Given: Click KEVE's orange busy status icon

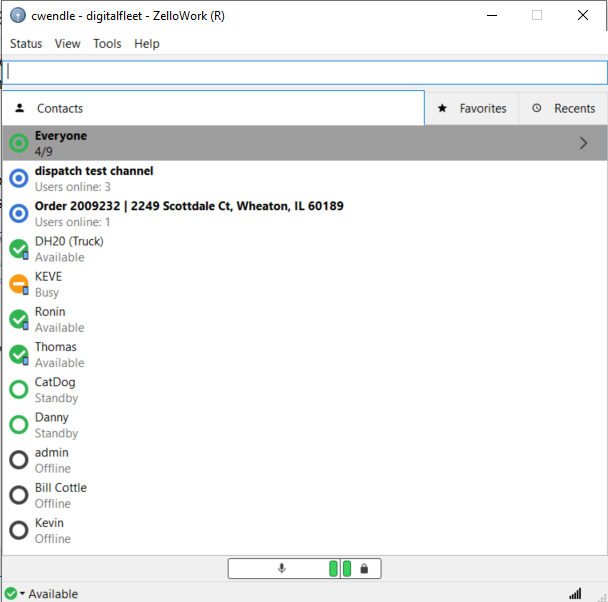Looking at the screenshot, I should point(18,284).
